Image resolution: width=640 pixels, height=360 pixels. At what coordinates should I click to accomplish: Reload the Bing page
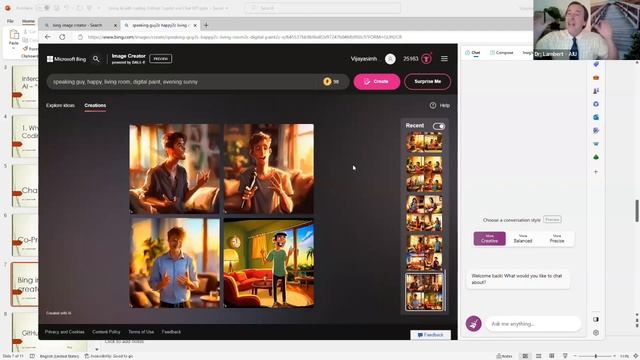(x=62, y=37)
